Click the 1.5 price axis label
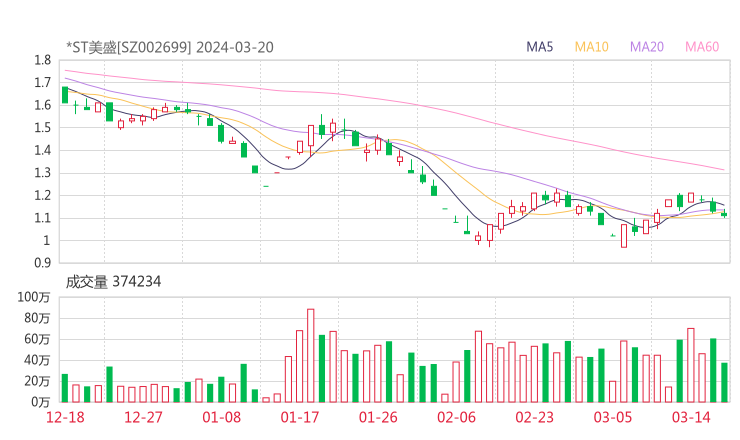Image resolution: width=740 pixels, height=440 pixels. (42, 127)
